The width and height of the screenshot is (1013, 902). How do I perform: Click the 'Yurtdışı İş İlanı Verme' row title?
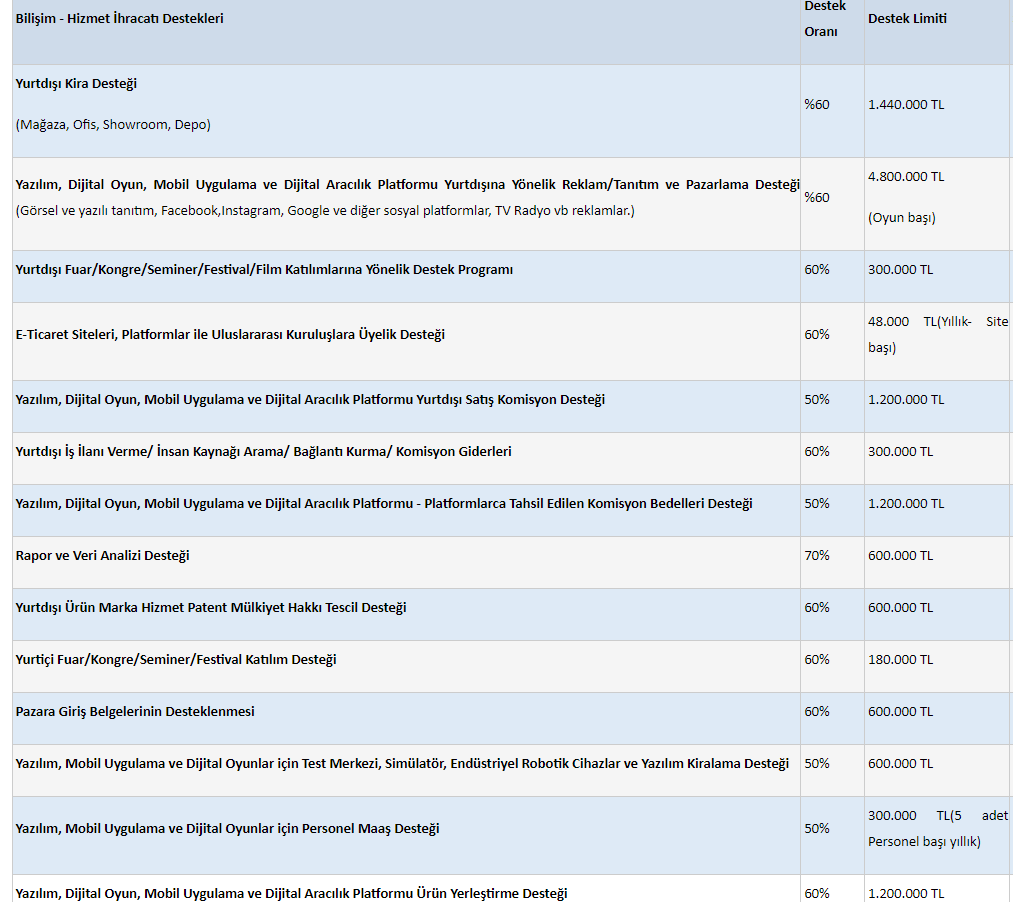click(x=263, y=452)
